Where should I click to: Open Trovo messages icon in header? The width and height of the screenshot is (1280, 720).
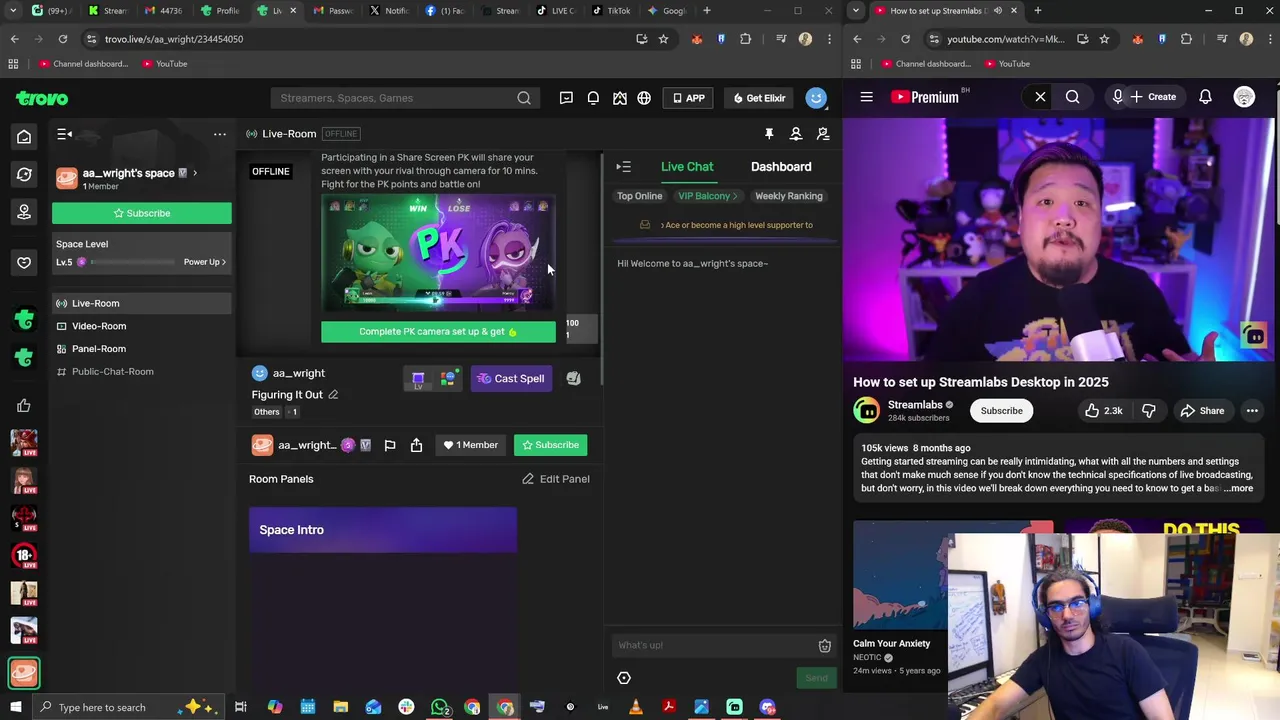coord(566,98)
